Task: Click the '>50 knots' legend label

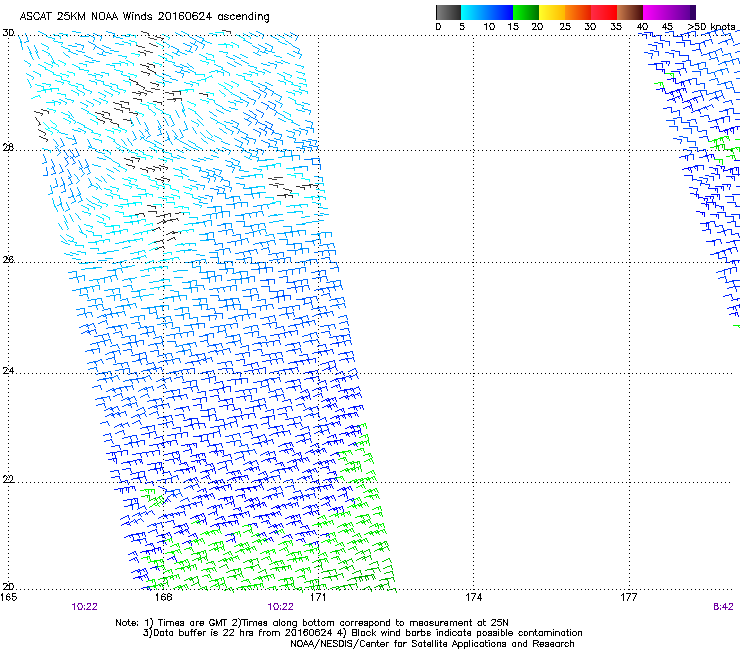Action: (x=711, y=27)
